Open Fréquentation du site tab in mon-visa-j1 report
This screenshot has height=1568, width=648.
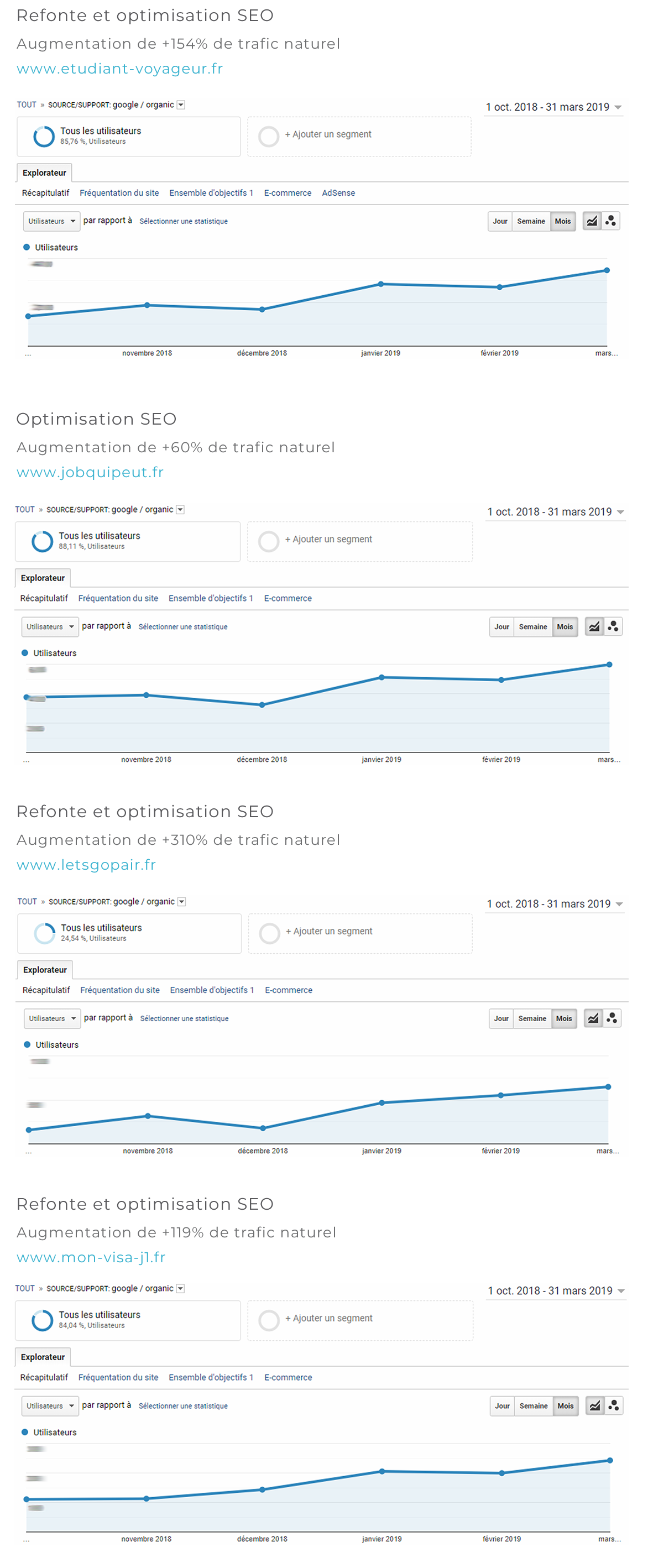point(118,1377)
